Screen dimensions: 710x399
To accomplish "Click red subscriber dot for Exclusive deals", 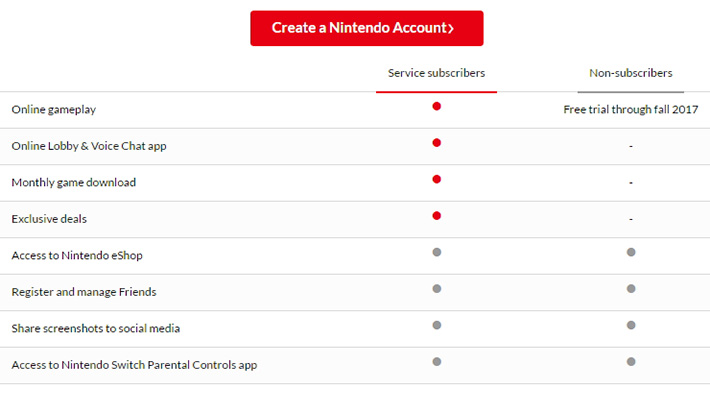I will point(437,216).
